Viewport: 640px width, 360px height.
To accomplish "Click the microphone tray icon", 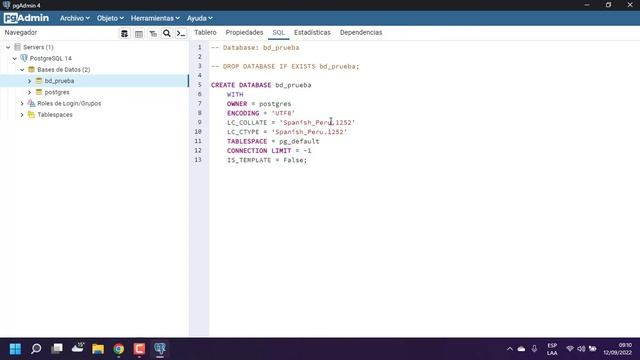I will pos(534,349).
